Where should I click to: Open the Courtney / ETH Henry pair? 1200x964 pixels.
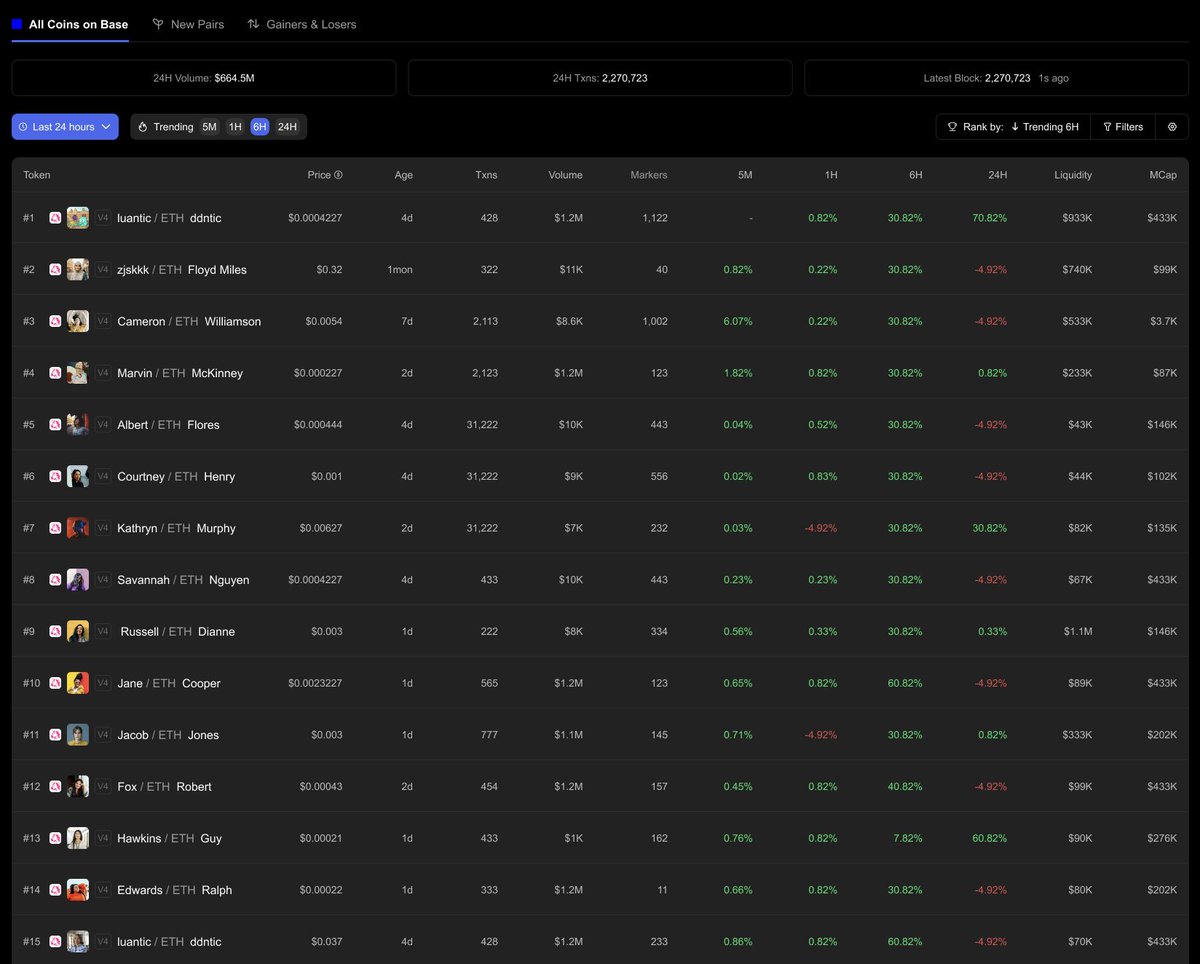pyautogui.click(x=176, y=476)
